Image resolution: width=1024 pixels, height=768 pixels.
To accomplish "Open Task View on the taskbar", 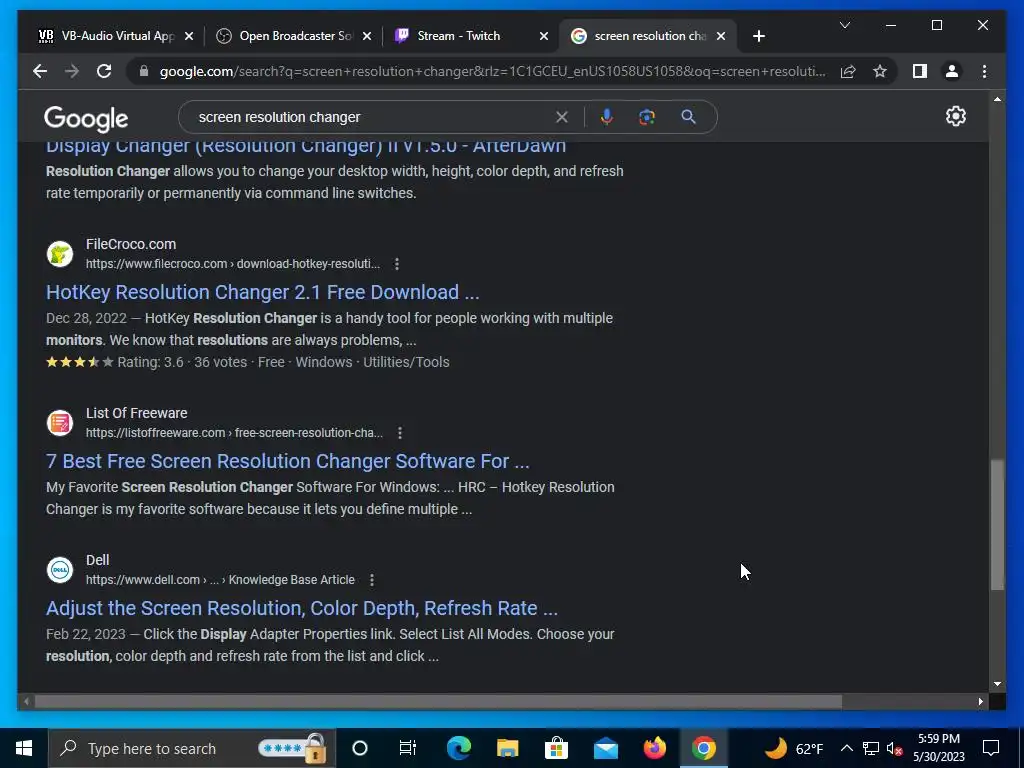I will tap(408, 748).
